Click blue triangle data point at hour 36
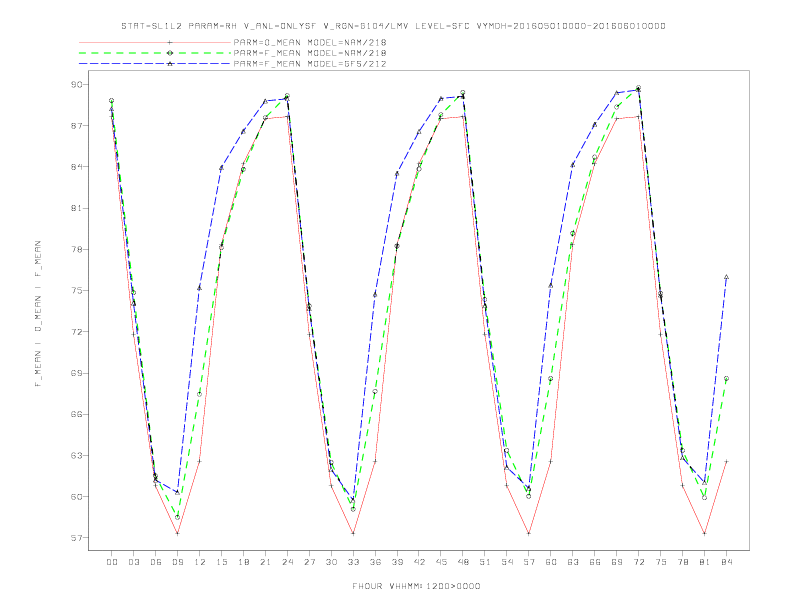 375,295
